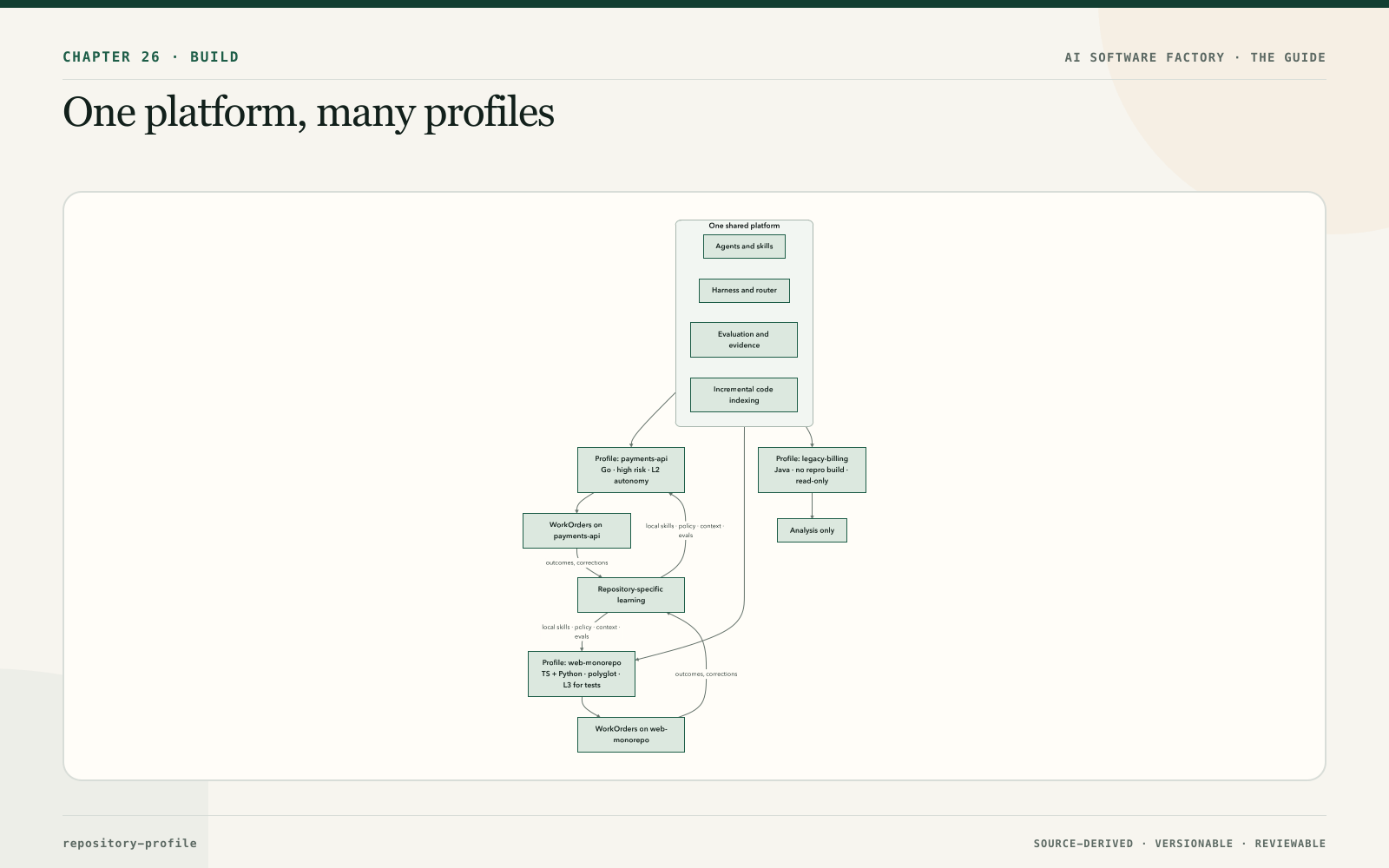Image resolution: width=1389 pixels, height=868 pixels.
Task: Click 'local skills · policy · context · evals' label above Repository-specific learning
Action: pyautogui.click(x=685, y=530)
